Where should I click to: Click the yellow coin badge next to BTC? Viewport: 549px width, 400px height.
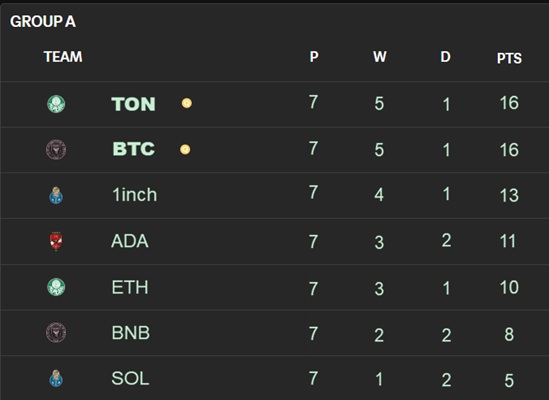tap(185, 149)
